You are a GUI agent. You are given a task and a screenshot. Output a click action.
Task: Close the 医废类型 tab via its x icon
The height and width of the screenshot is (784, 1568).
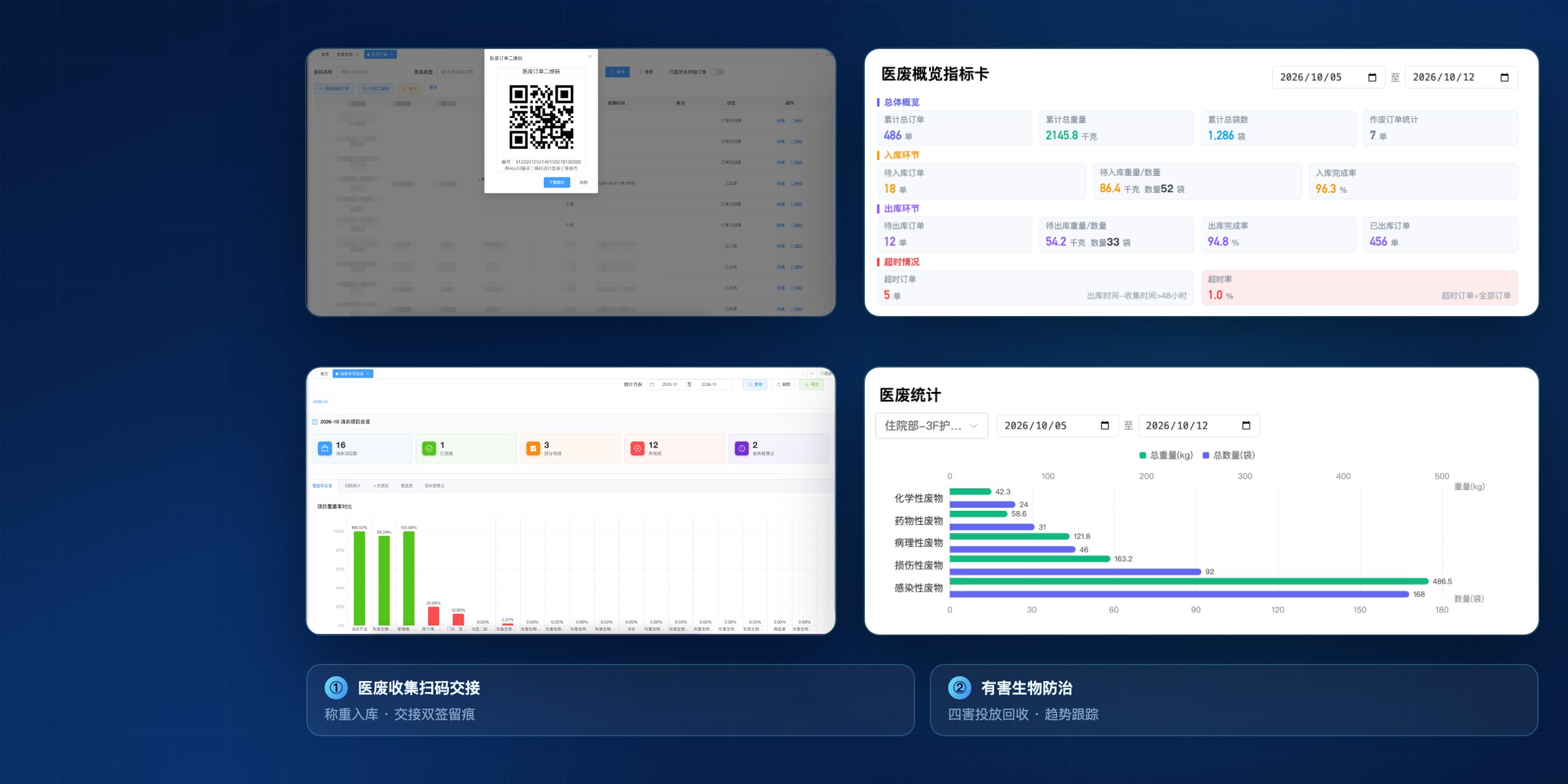pos(357,55)
